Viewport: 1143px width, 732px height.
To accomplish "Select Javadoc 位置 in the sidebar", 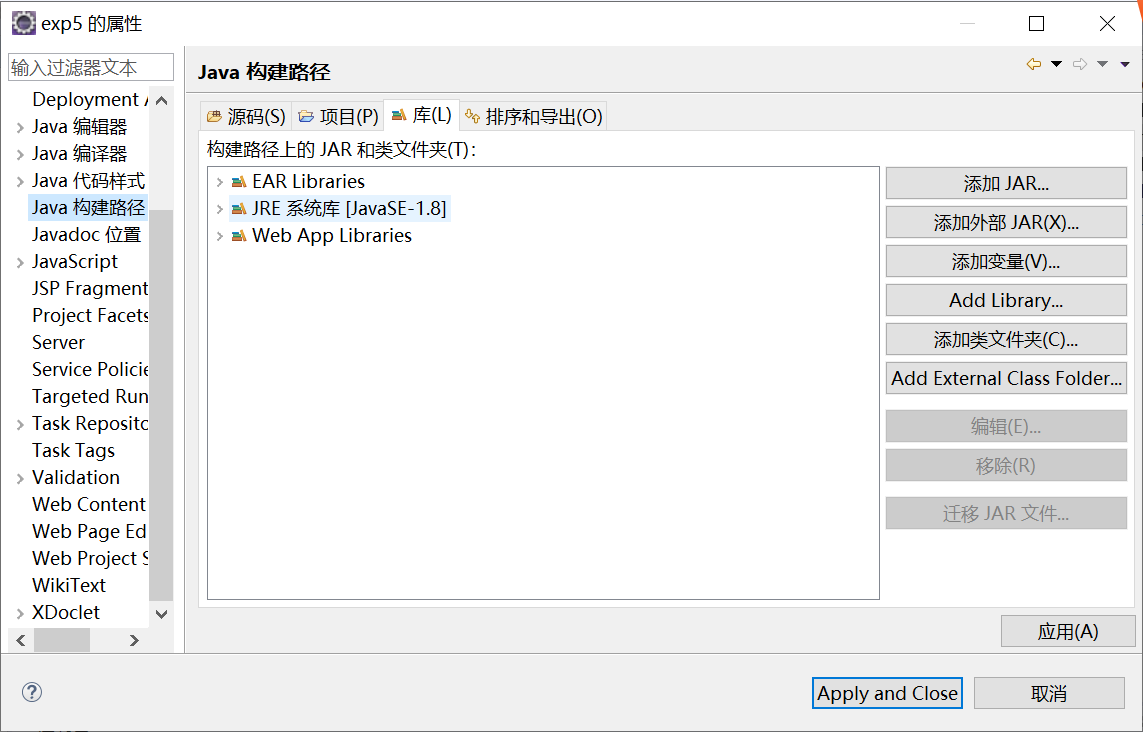I will point(86,235).
